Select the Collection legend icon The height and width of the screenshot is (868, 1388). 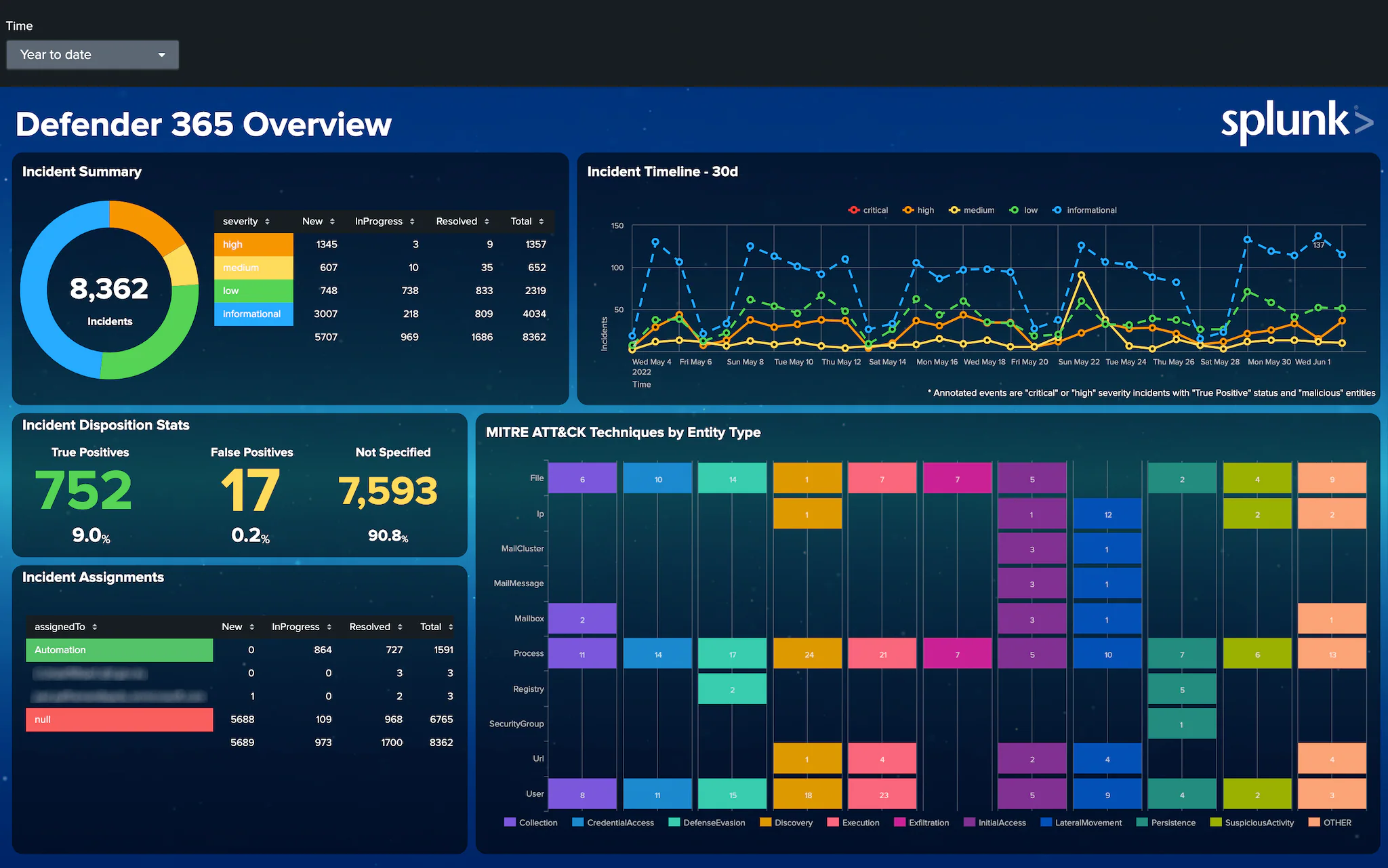[510, 822]
